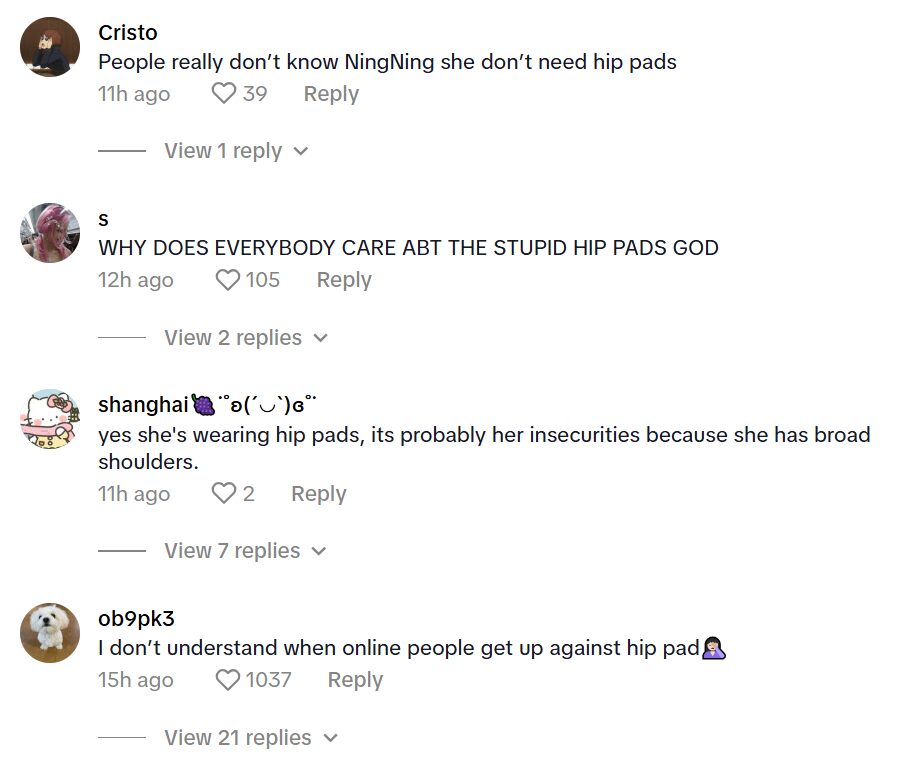911x761 pixels.
Task: Reply to the STUPID HIP PADS comment
Action: [x=344, y=280]
